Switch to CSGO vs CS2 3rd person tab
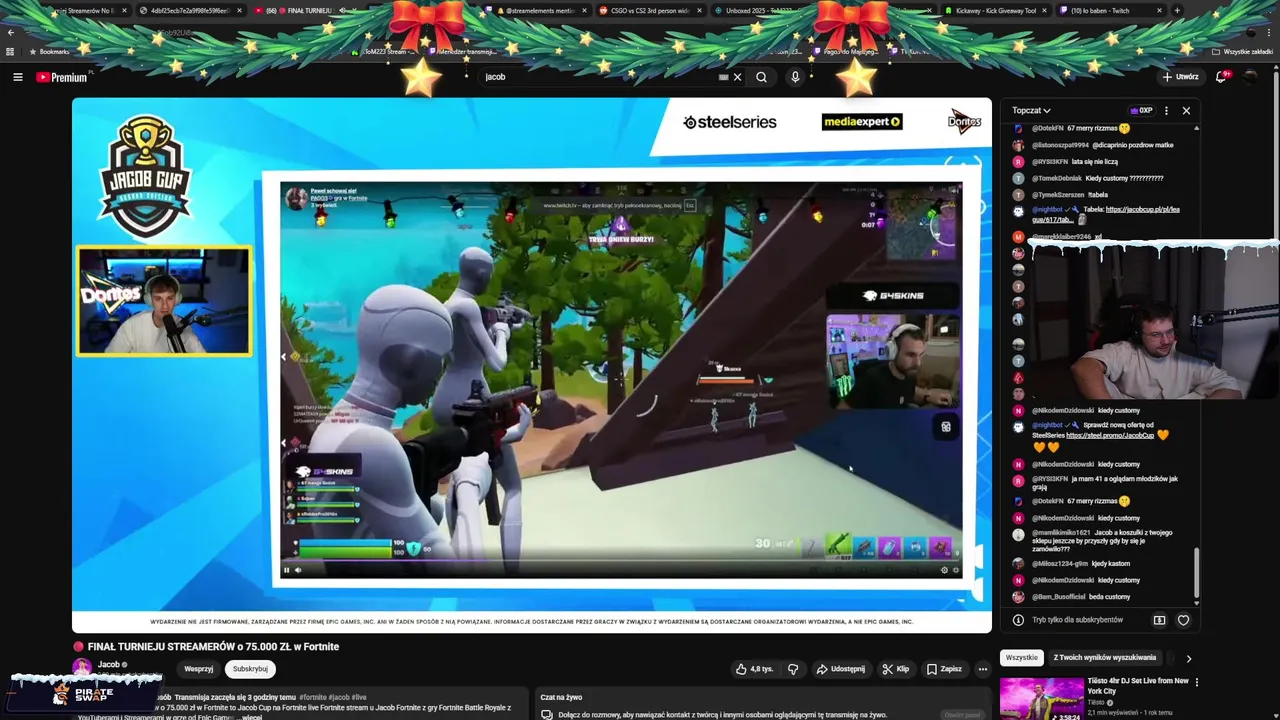The height and width of the screenshot is (720, 1280). click(x=649, y=10)
